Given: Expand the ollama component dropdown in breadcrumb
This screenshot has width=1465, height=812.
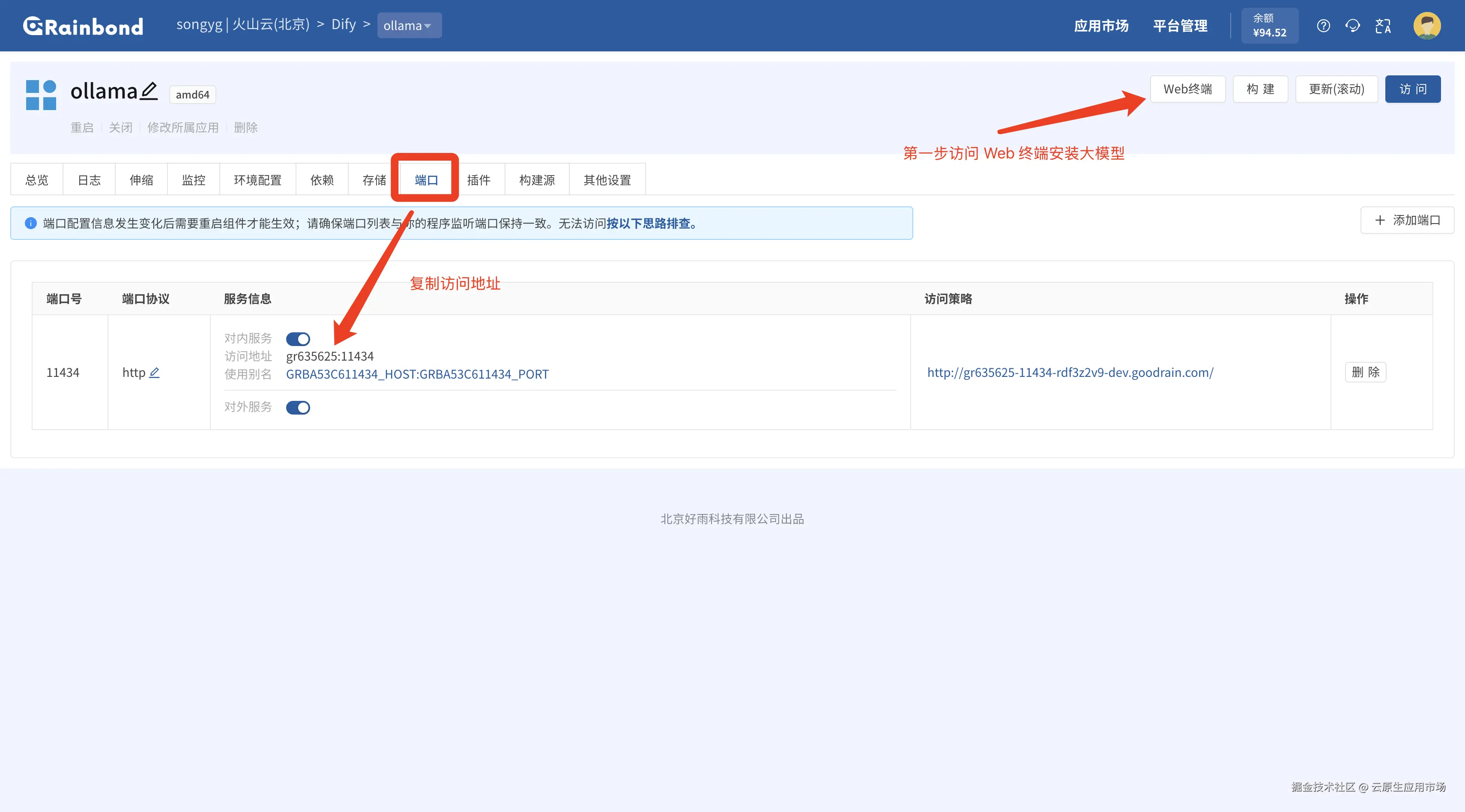Looking at the screenshot, I should [409, 26].
